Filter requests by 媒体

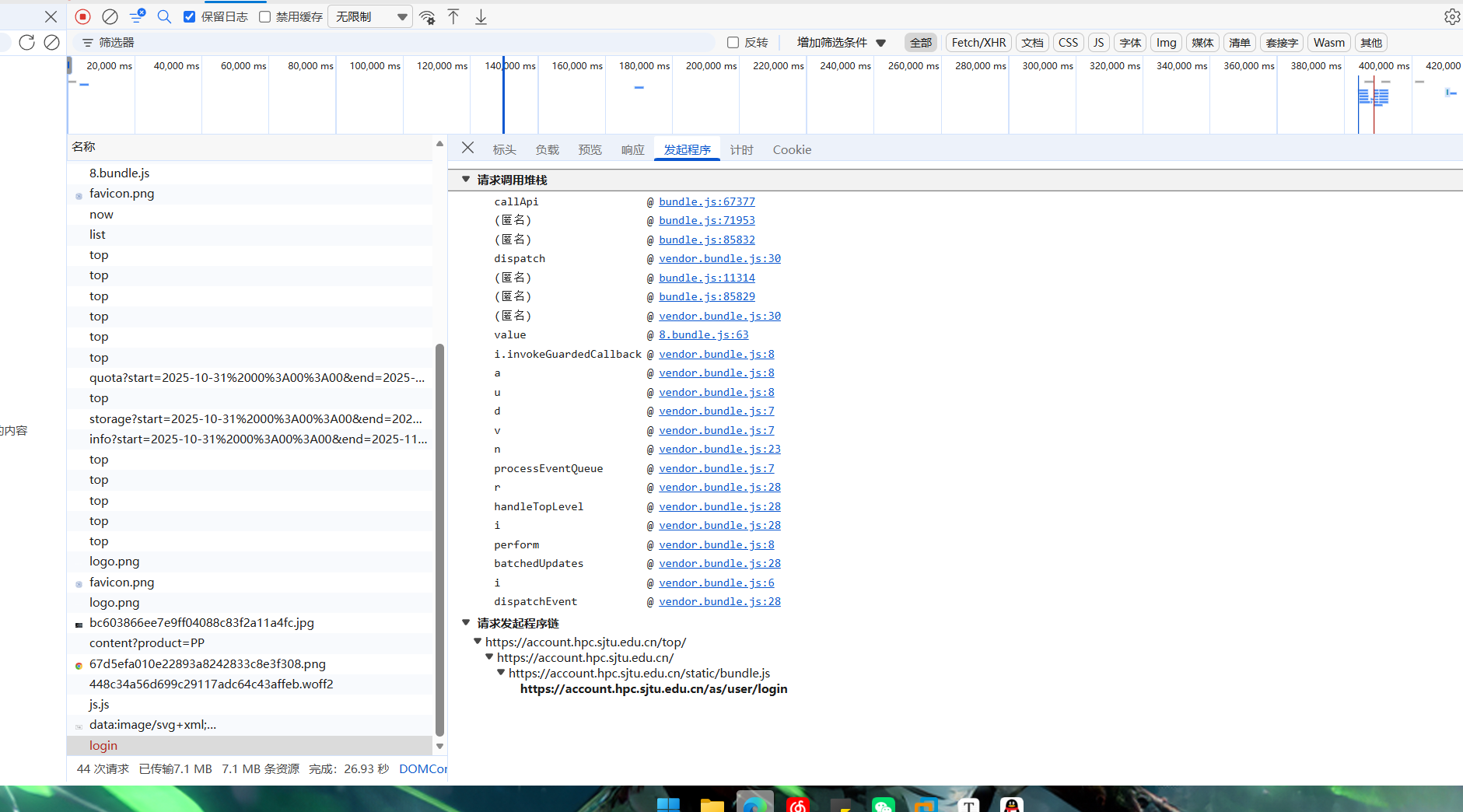1202,43
